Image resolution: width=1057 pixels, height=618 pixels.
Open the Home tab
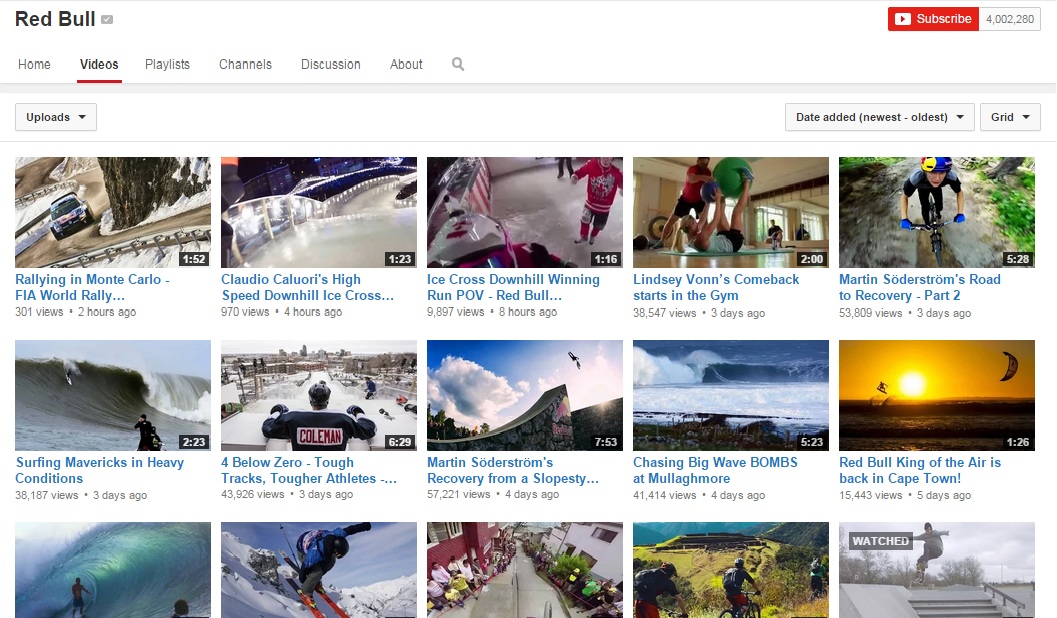pos(34,64)
